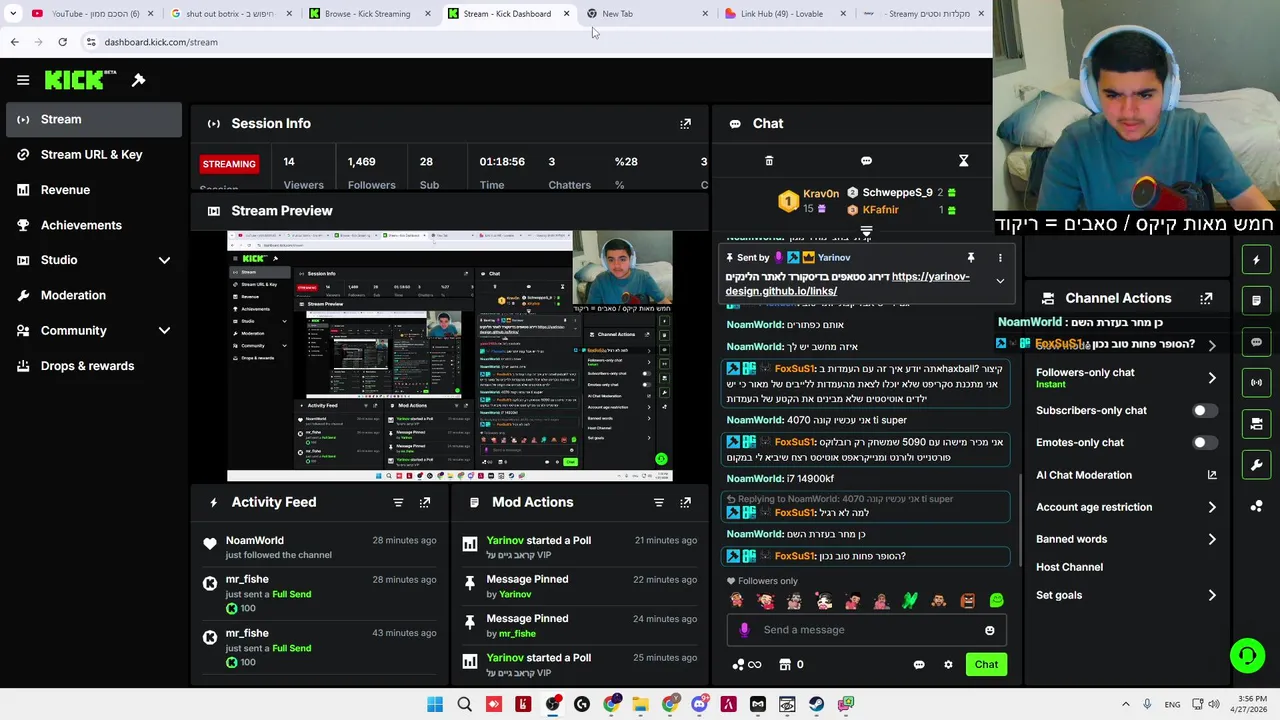Pop out the Activity Feed panel
This screenshot has width=1280, height=720.
click(425, 502)
